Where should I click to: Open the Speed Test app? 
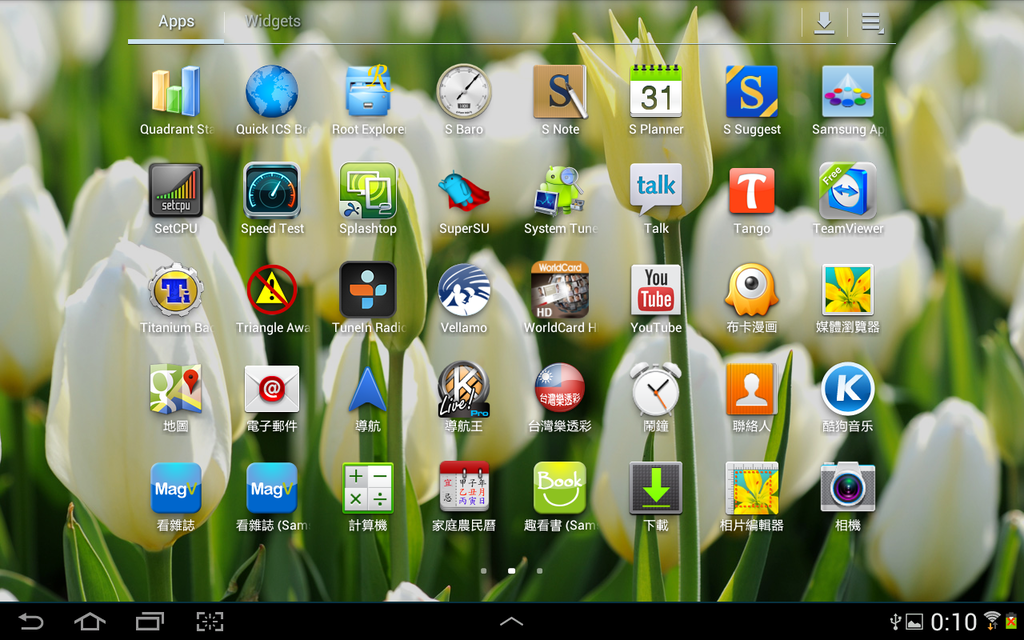272,191
